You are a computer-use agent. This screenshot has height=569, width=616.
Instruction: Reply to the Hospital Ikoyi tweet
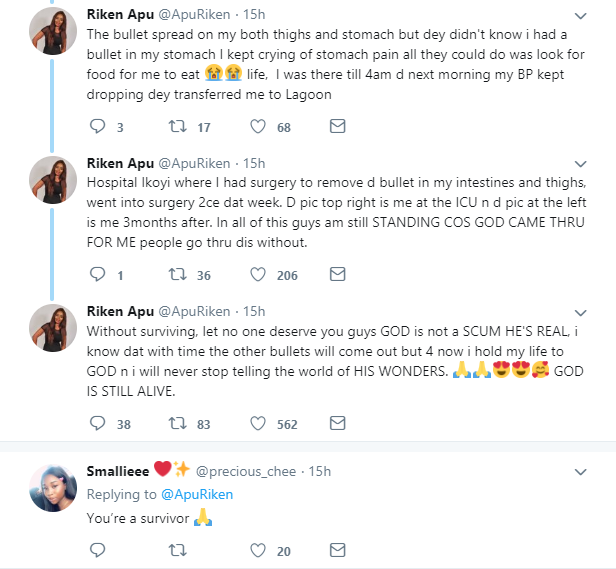[x=98, y=274]
